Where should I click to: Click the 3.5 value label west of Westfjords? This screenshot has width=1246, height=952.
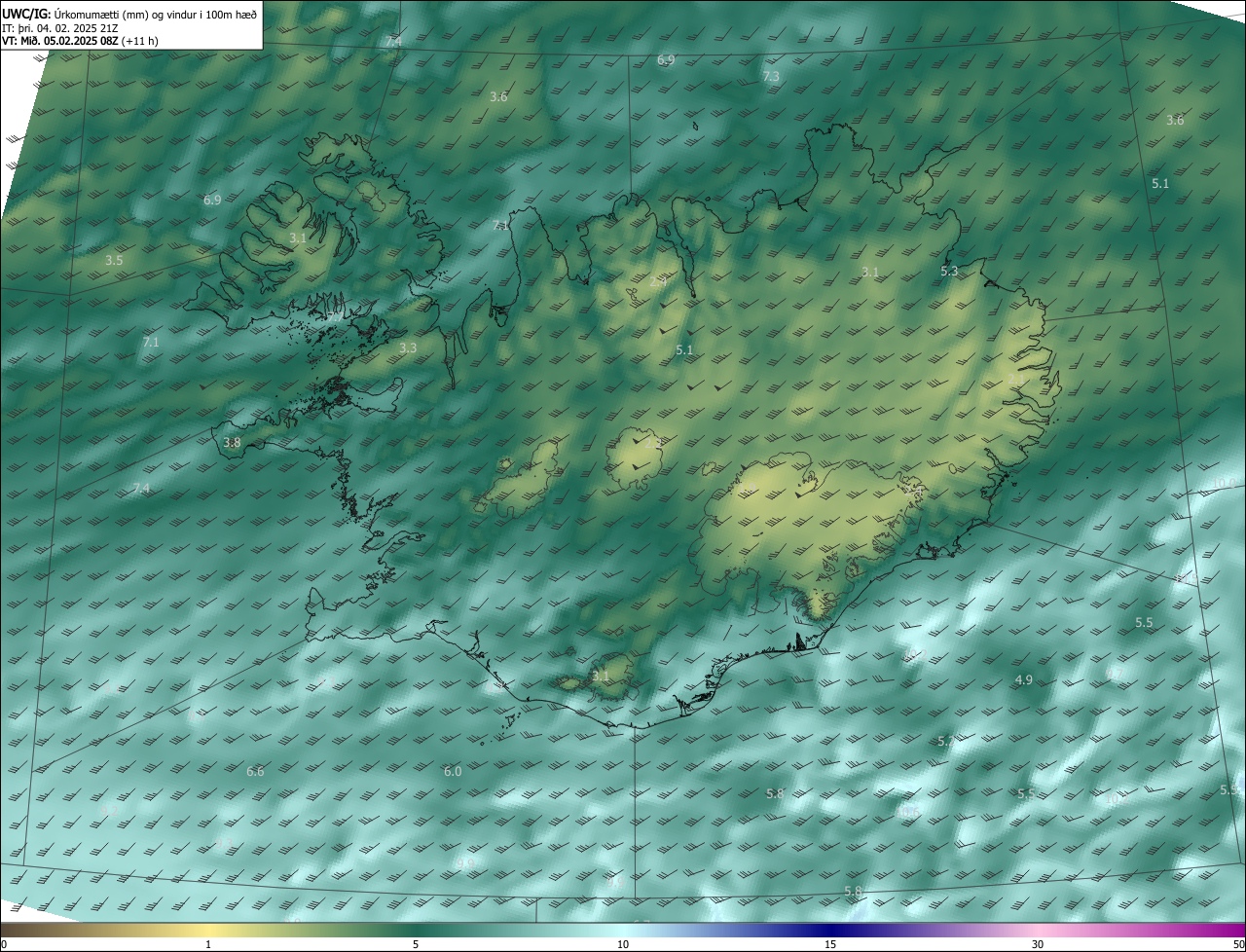pyautogui.click(x=114, y=261)
